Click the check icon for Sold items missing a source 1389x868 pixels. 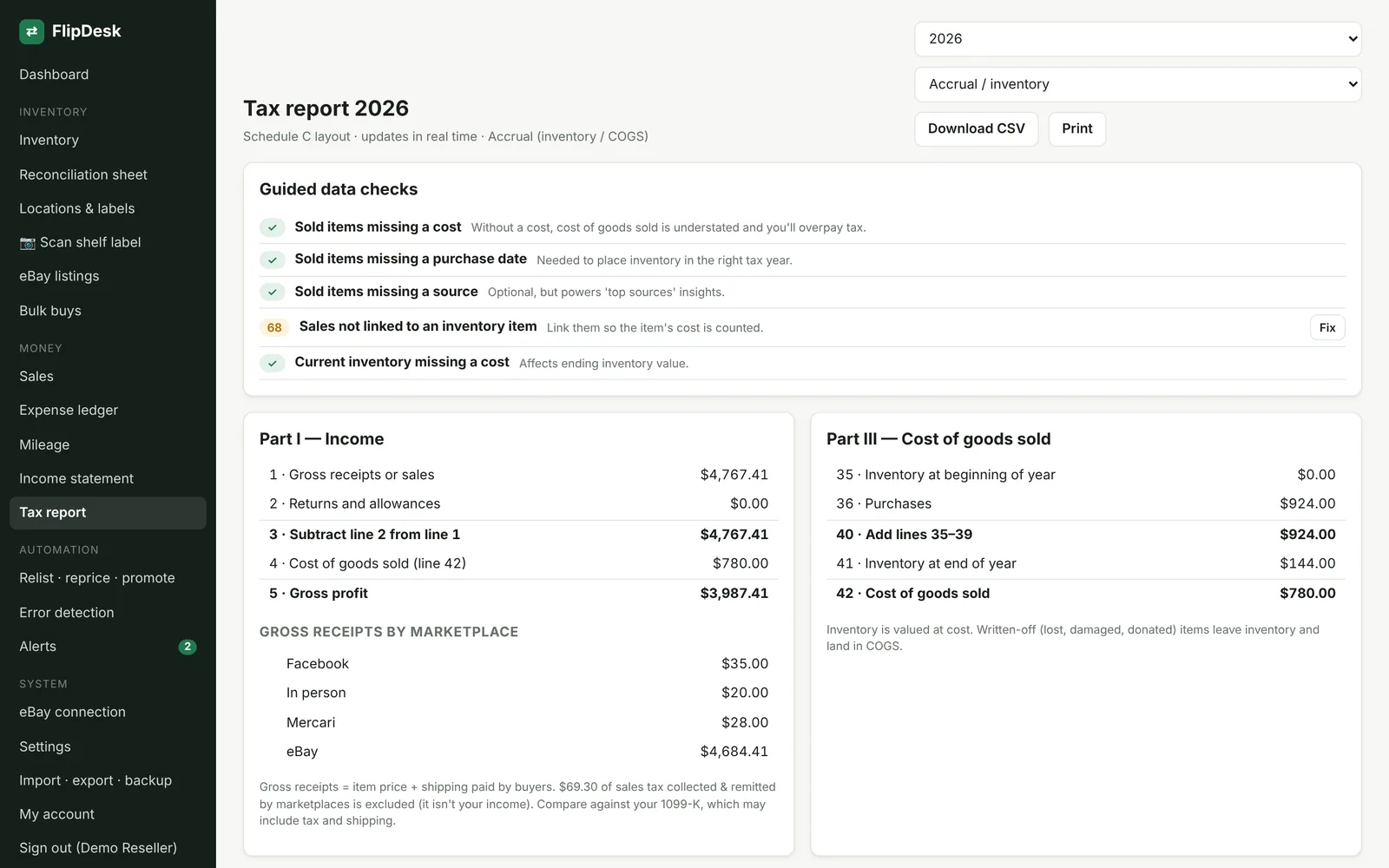point(273,292)
